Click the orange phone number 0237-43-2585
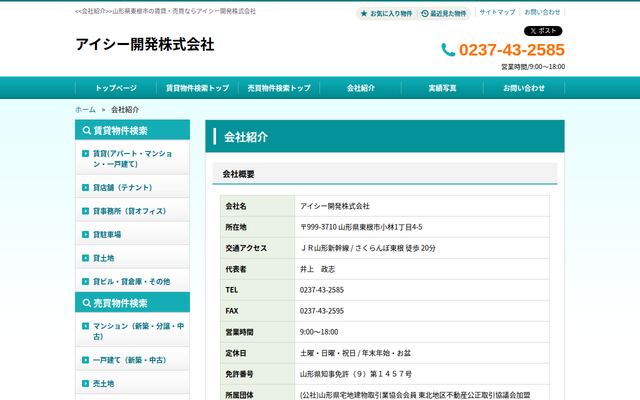The image size is (640, 400). click(x=512, y=50)
